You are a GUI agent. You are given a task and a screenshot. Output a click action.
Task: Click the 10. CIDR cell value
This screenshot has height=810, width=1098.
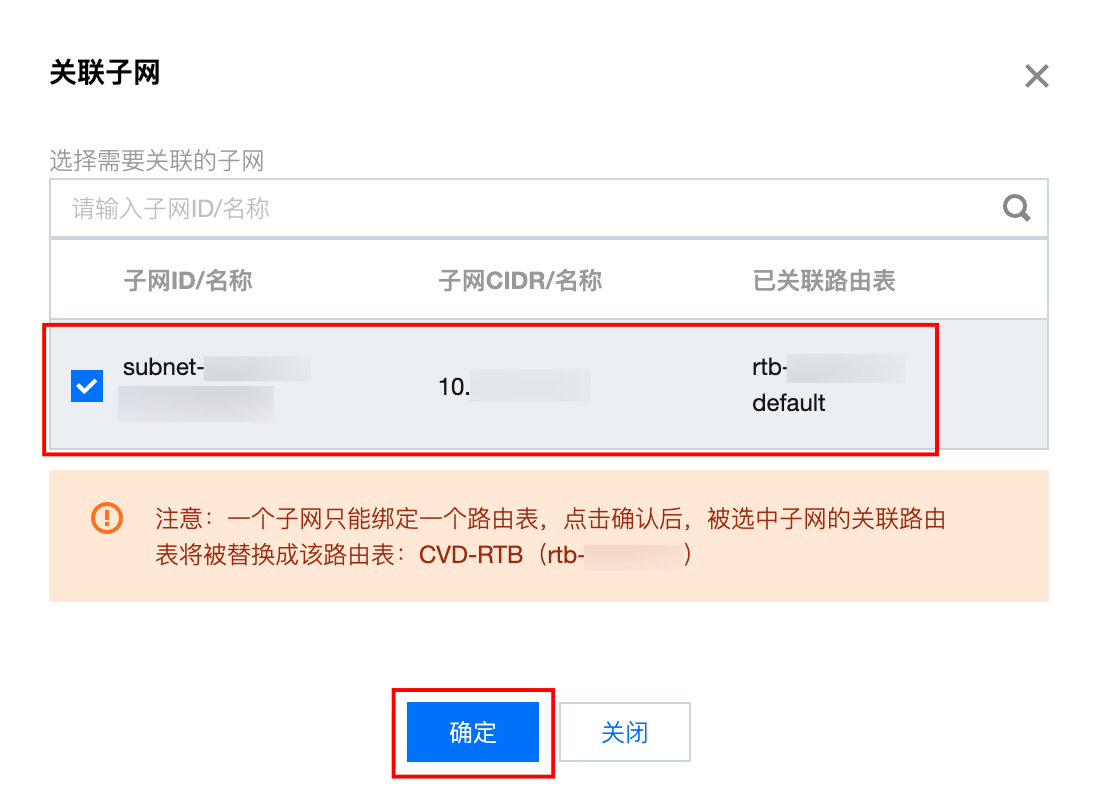click(x=514, y=386)
